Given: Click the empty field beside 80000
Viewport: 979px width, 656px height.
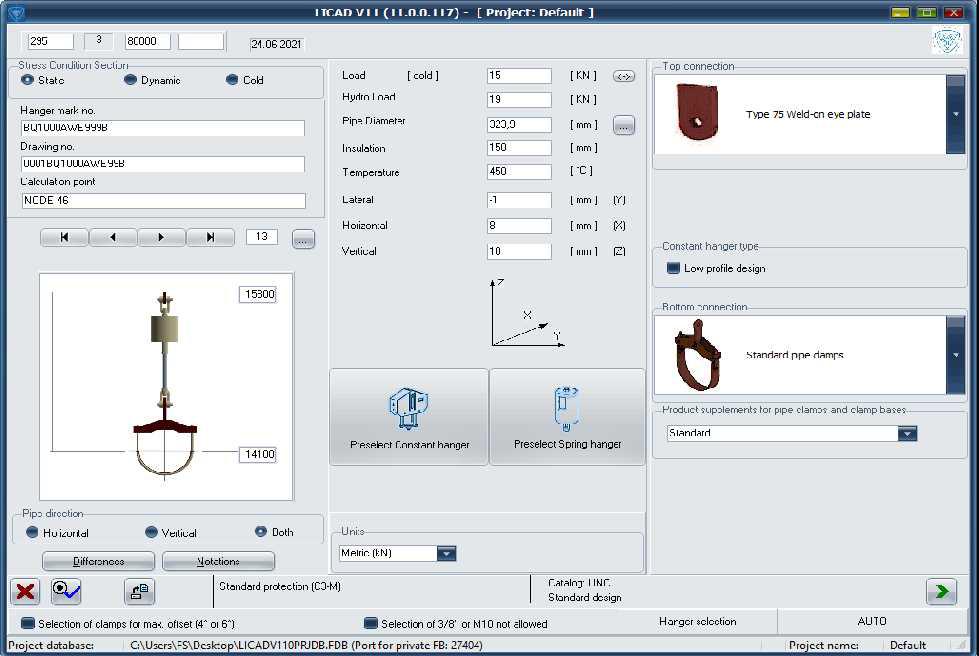Looking at the screenshot, I should [x=200, y=41].
